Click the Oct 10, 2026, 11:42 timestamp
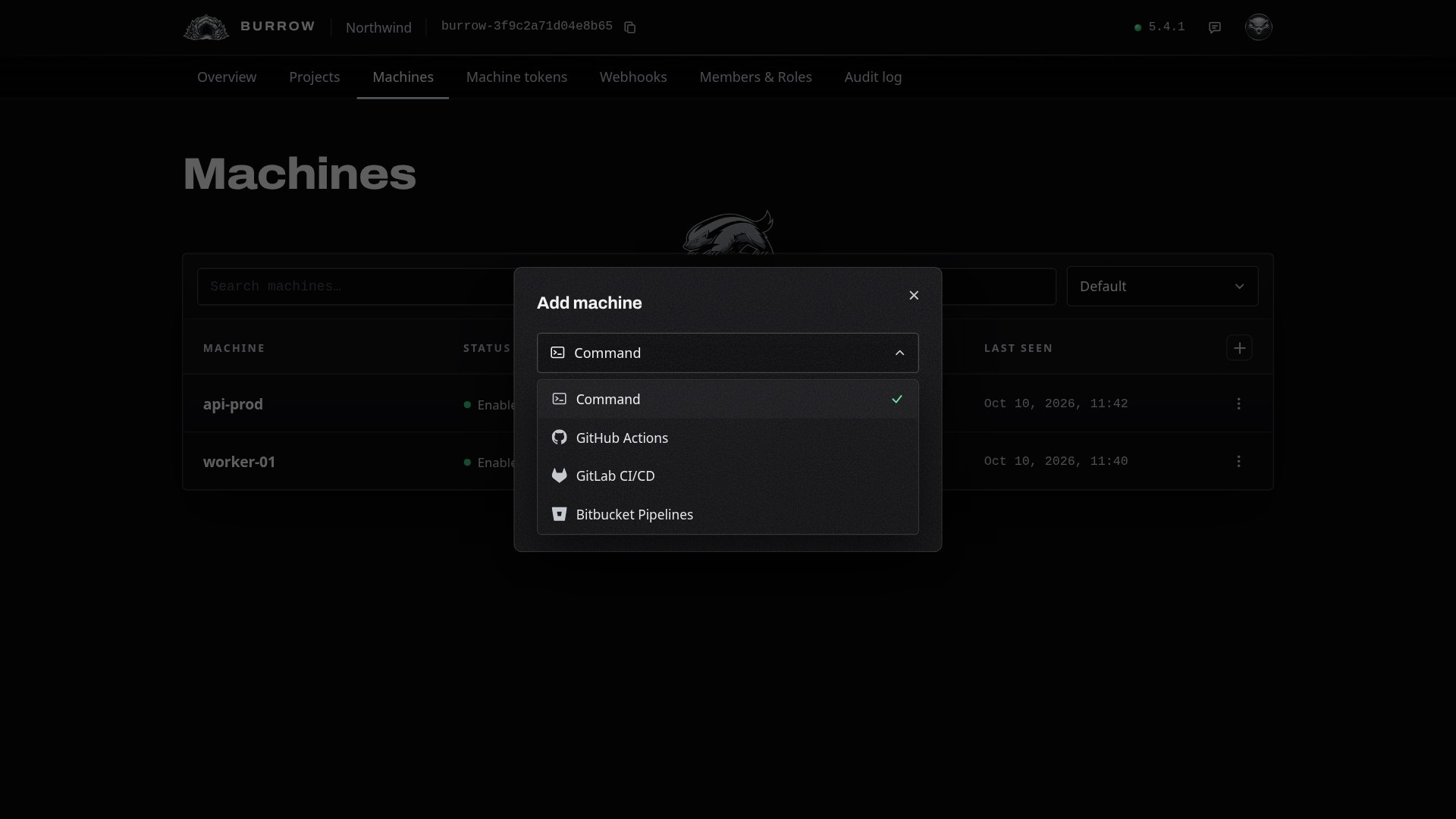1456x819 pixels. [x=1056, y=403]
